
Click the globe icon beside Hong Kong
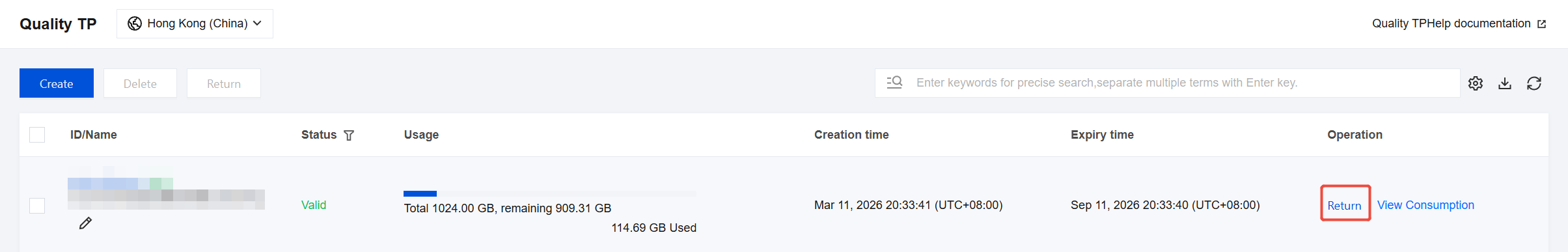click(135, 23)
